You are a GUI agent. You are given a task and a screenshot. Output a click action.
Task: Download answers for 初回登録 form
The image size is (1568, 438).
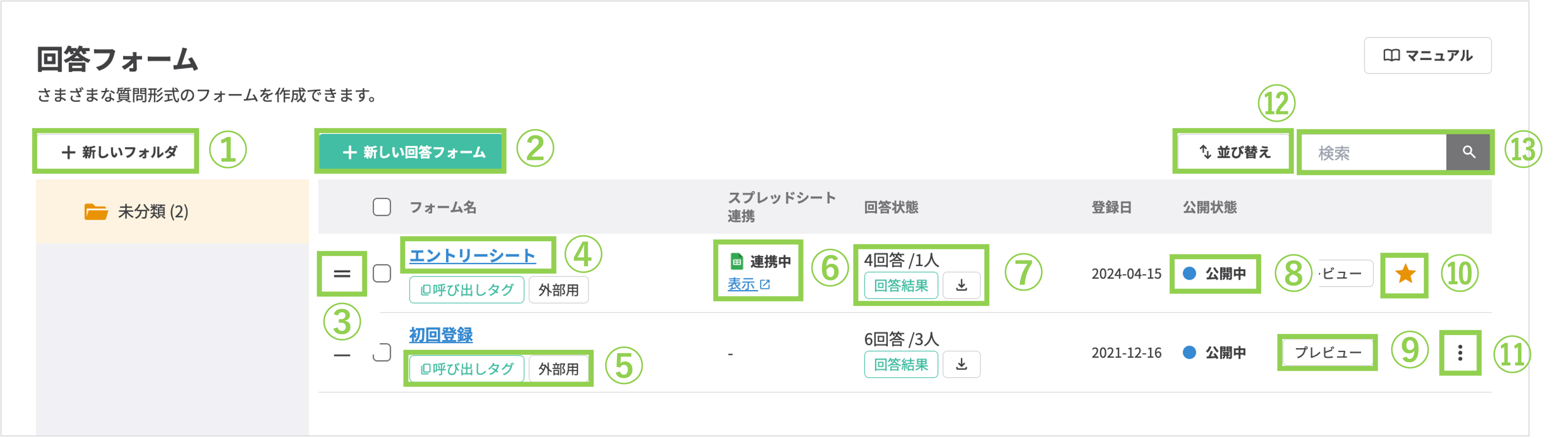[x=961, y=364]
